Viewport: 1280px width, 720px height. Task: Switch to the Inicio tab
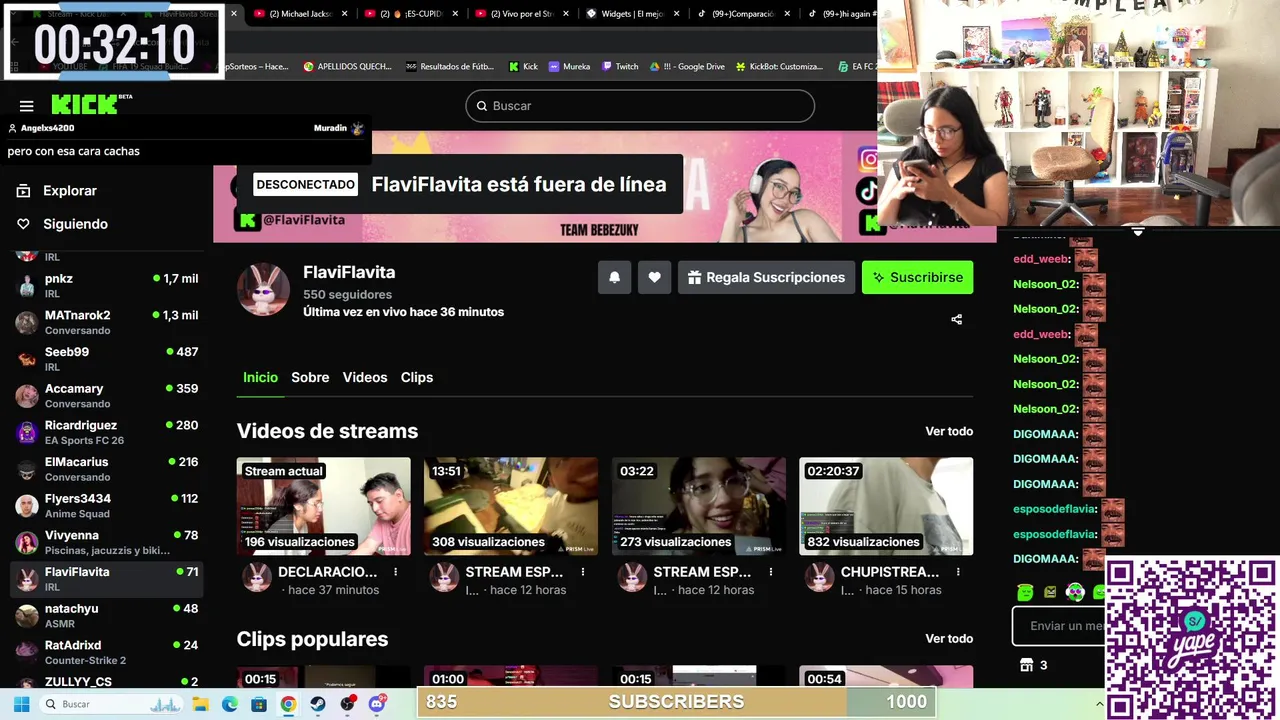(260, 377)
